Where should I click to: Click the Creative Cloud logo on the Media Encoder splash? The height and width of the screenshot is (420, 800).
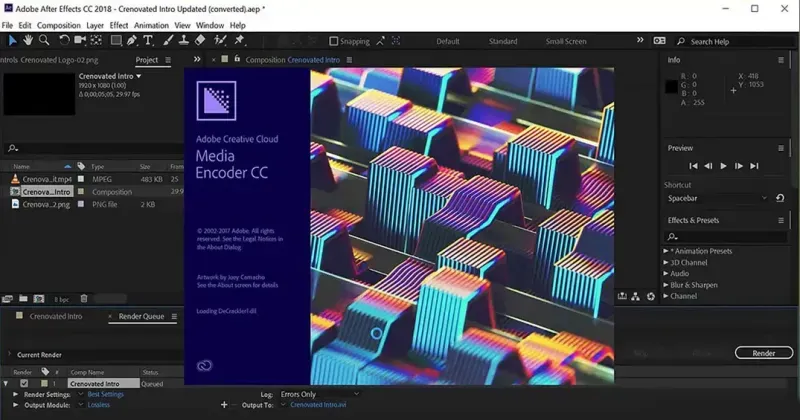tap(204, 365)
